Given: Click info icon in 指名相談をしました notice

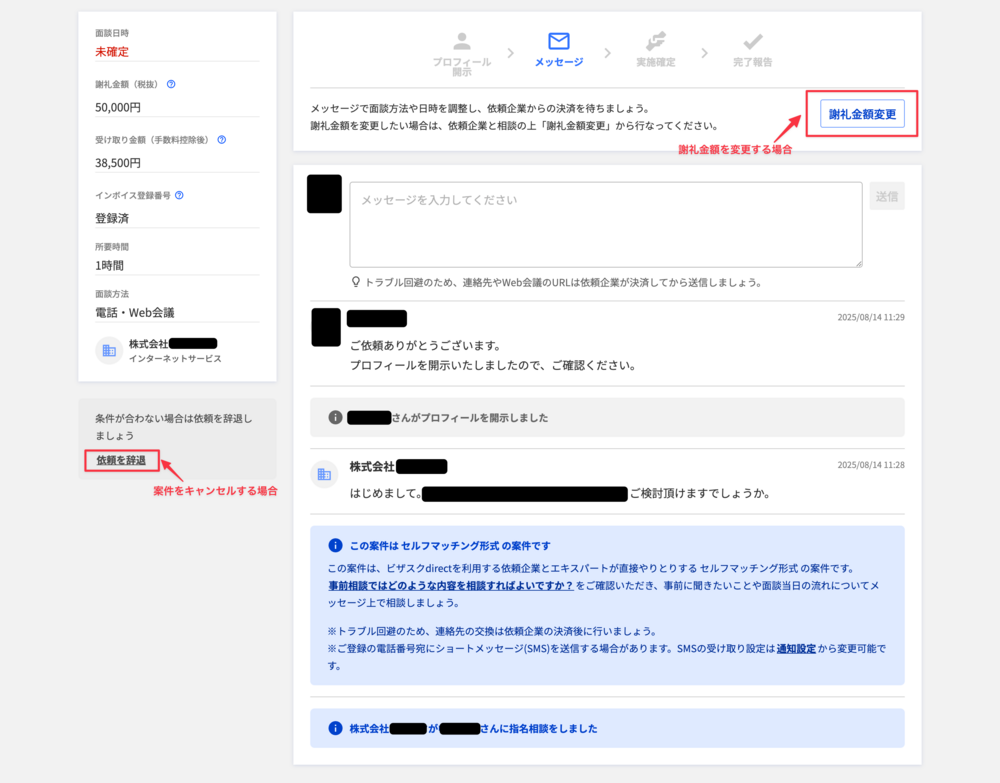Looking at the screenshot, I should click(335, 728).
